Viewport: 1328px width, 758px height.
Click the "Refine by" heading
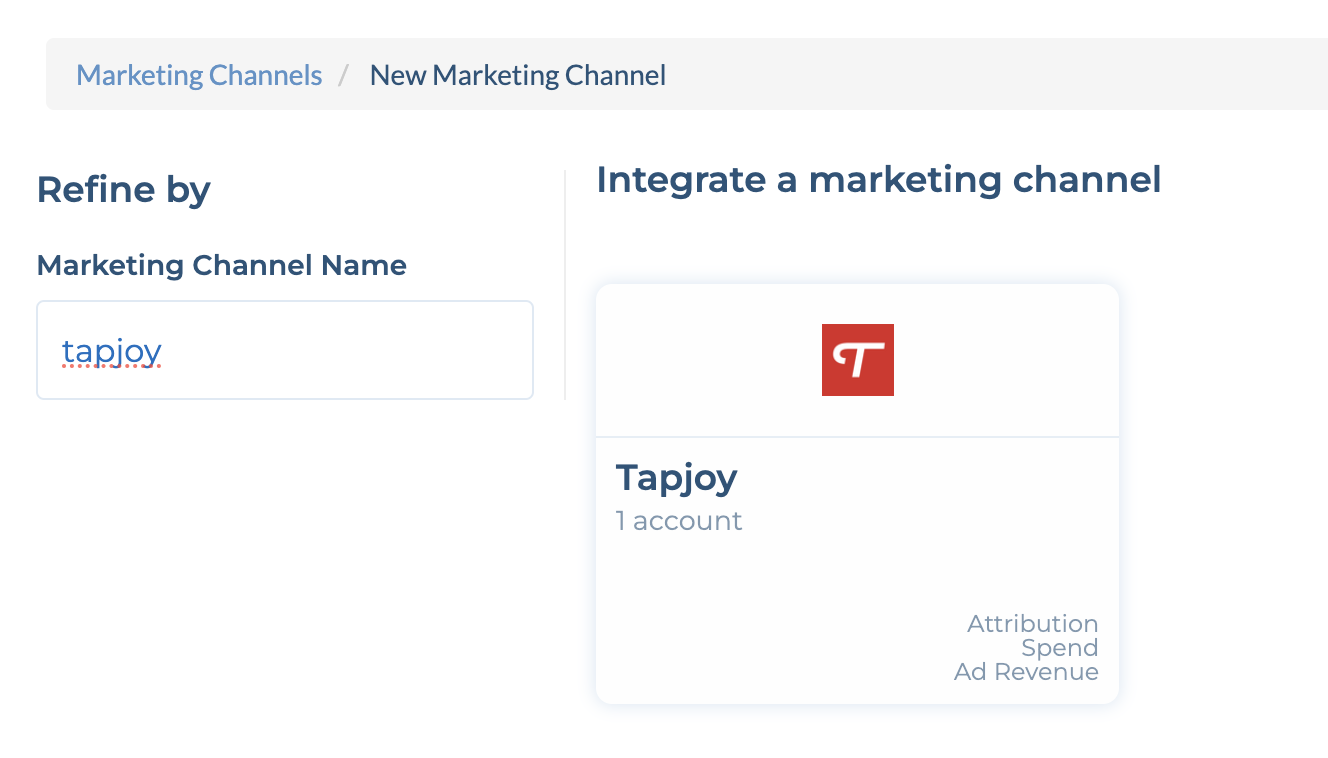[x=124, y=190]
